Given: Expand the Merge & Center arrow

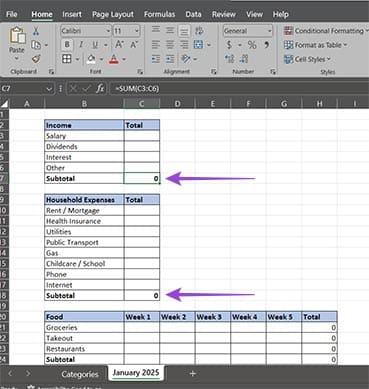Looking at the screenshot, I should pyautogui.click(x=209, y=45).
